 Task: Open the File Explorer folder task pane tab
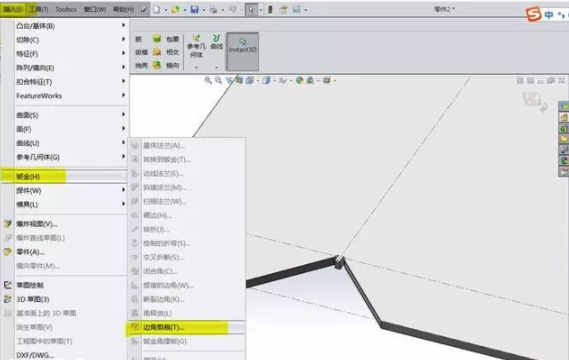click(564, 139)
